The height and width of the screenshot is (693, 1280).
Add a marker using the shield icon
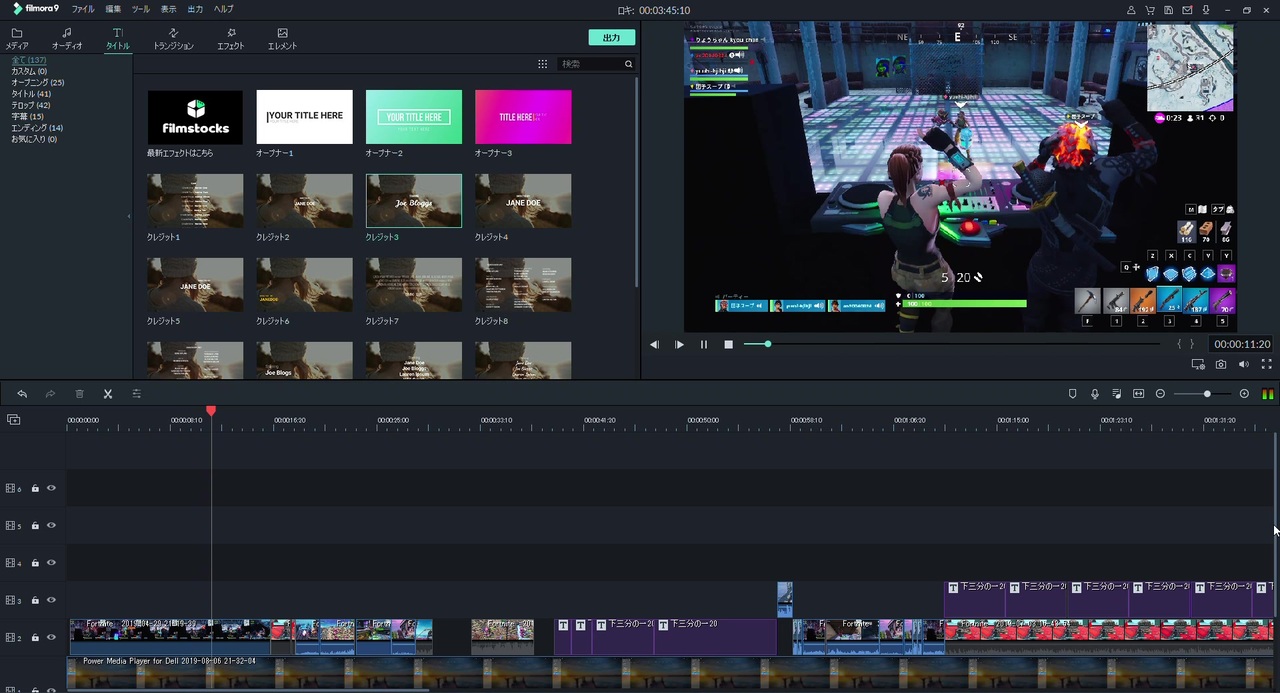point(1073,394)
